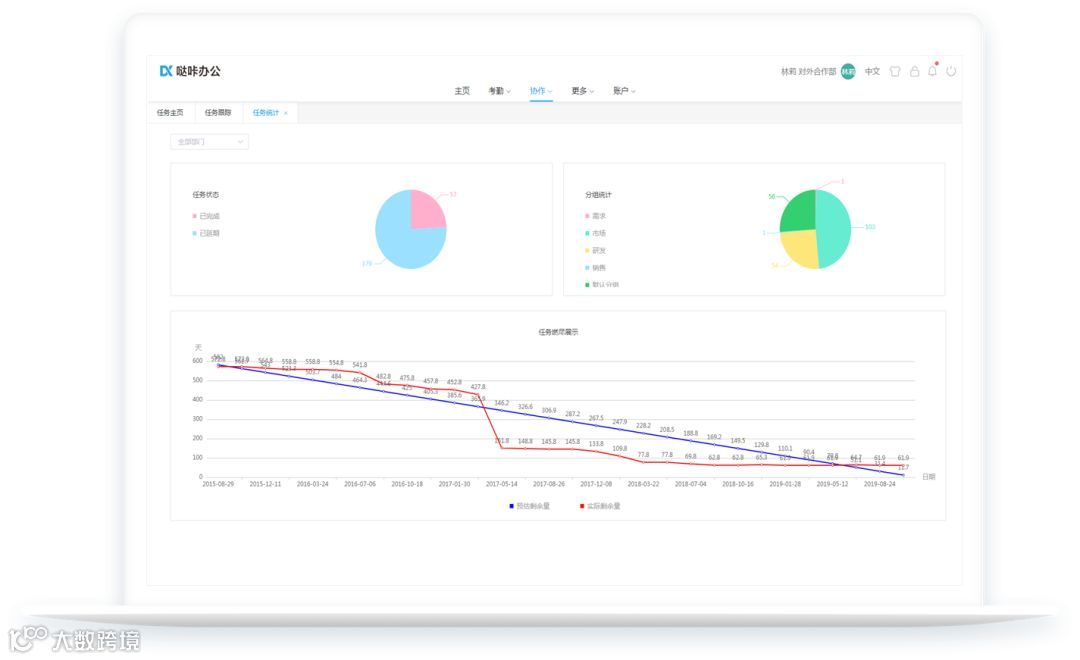Click the burndown chart title

tap(558, 332)
